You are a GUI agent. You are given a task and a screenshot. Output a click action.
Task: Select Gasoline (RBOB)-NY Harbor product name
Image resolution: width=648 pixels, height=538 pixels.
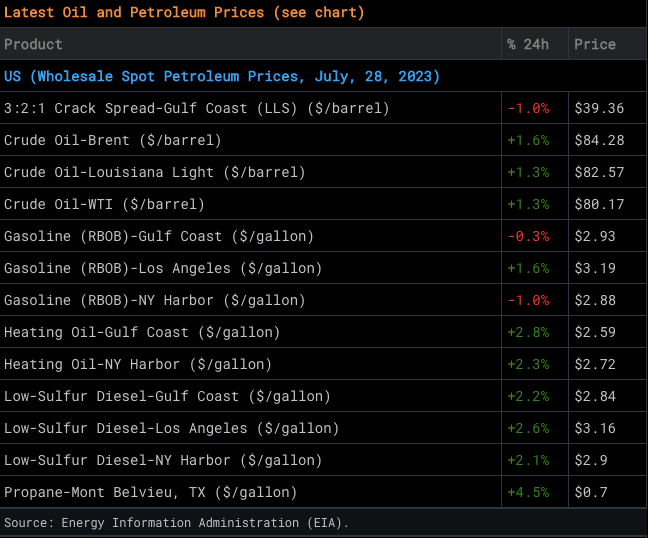(155, 300)
